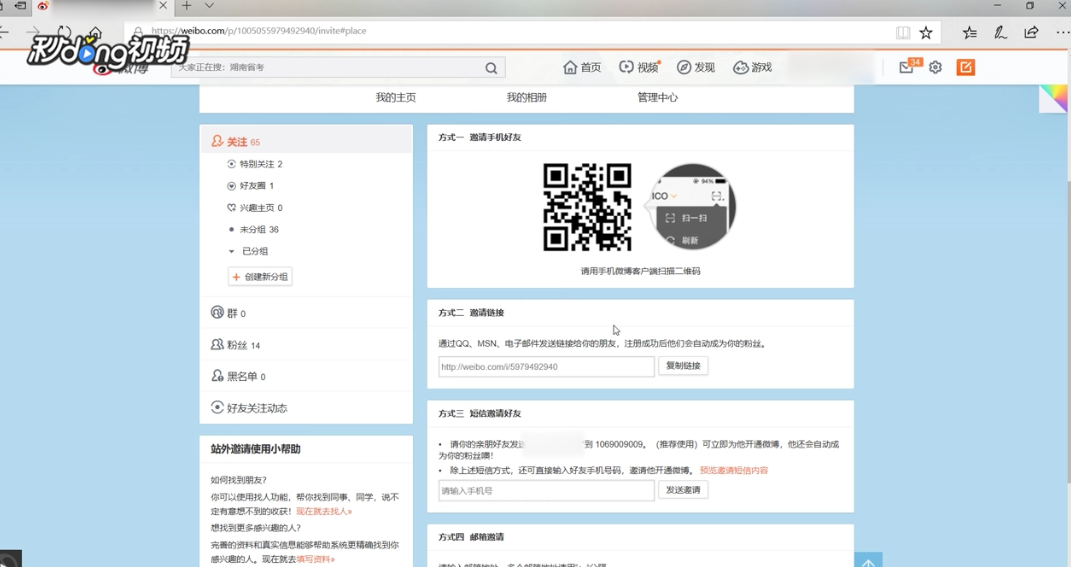Open 预览邀请短信内容 link
1071x567 pixels.
point(734,471)
